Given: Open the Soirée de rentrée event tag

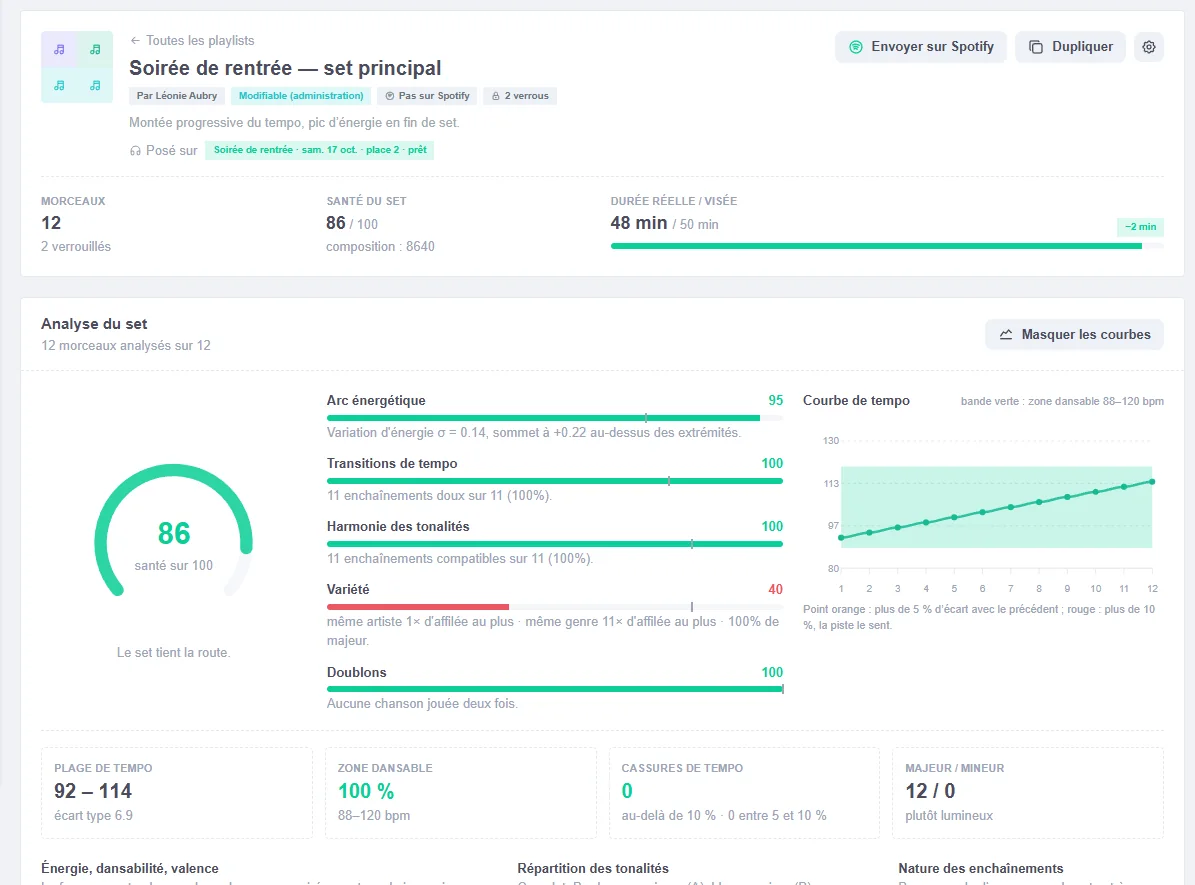Looking at the screenshot, I should click(319, 150).
